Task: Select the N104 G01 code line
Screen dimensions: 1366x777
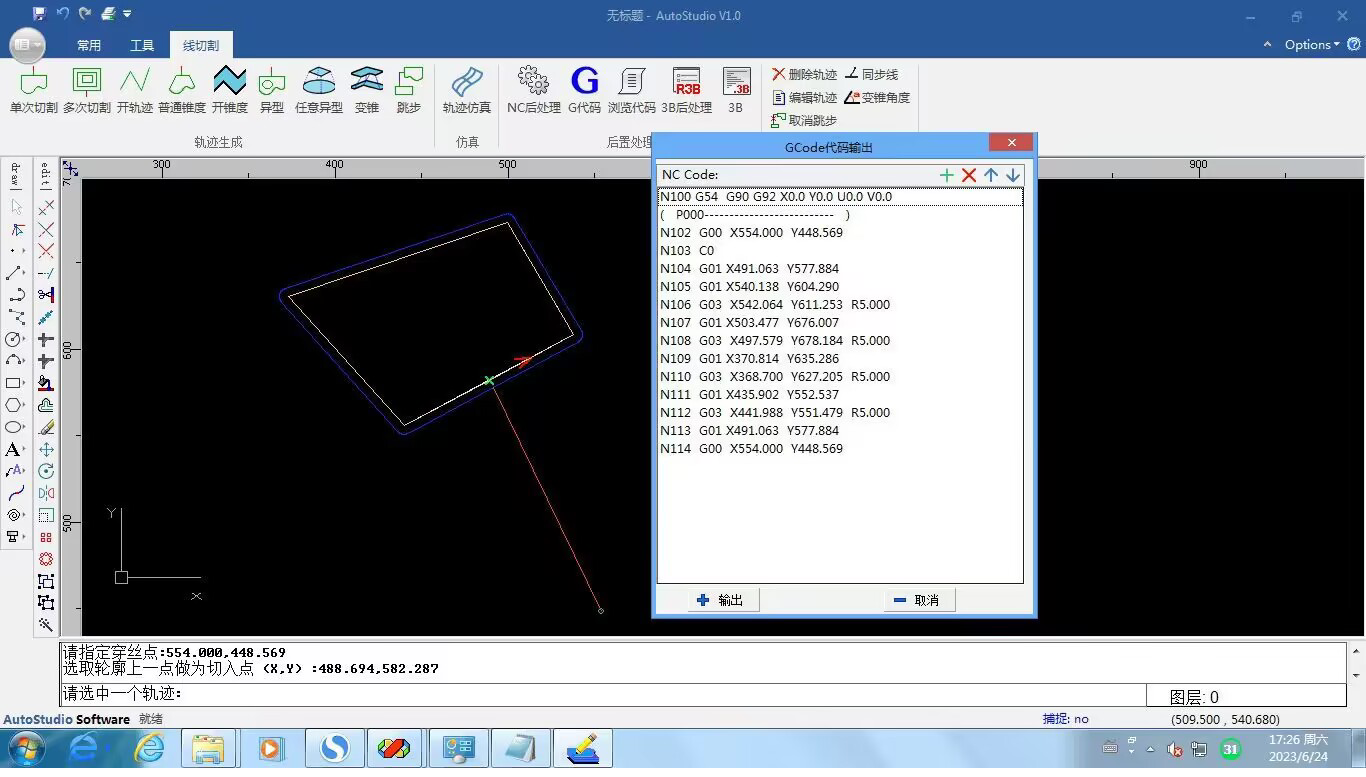Action: pyautogui.click(x=750, y=269)
